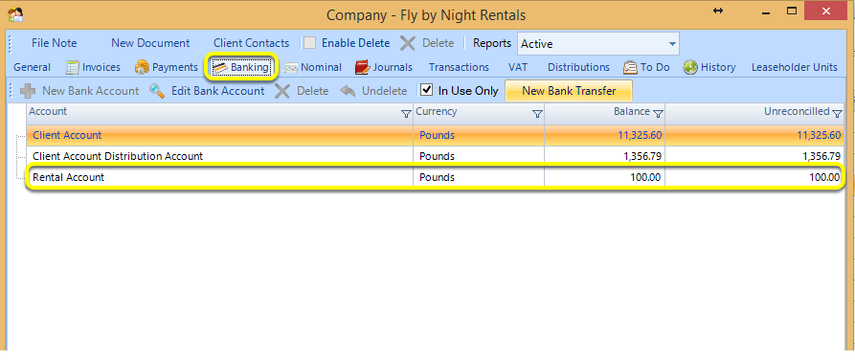
Task: Click the Client Account Unreconcilled 11,325.60 cell
Action: (x=755, y=135)
